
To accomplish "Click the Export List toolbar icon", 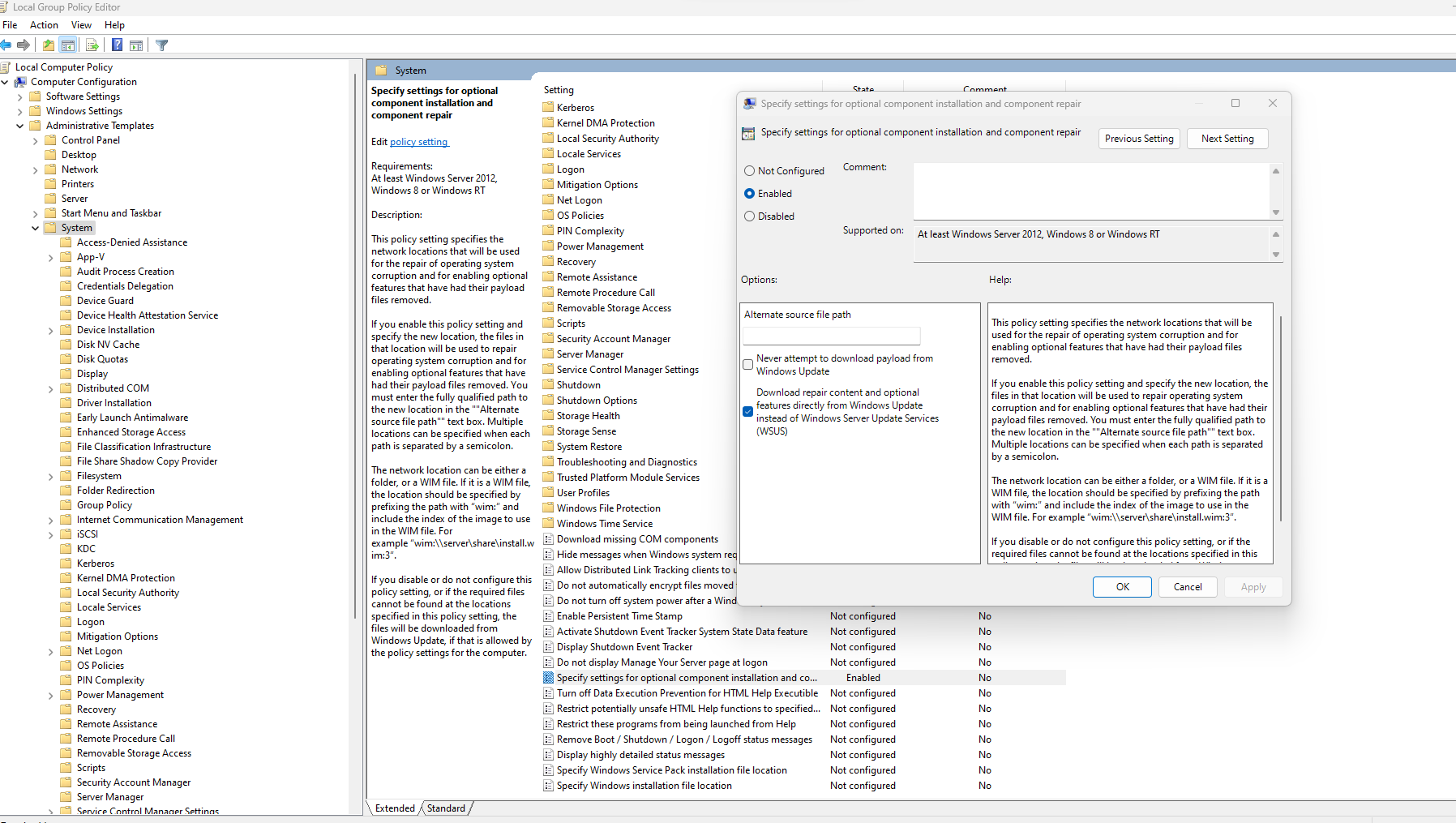I will pyautogui.click(x=92, y=45).
